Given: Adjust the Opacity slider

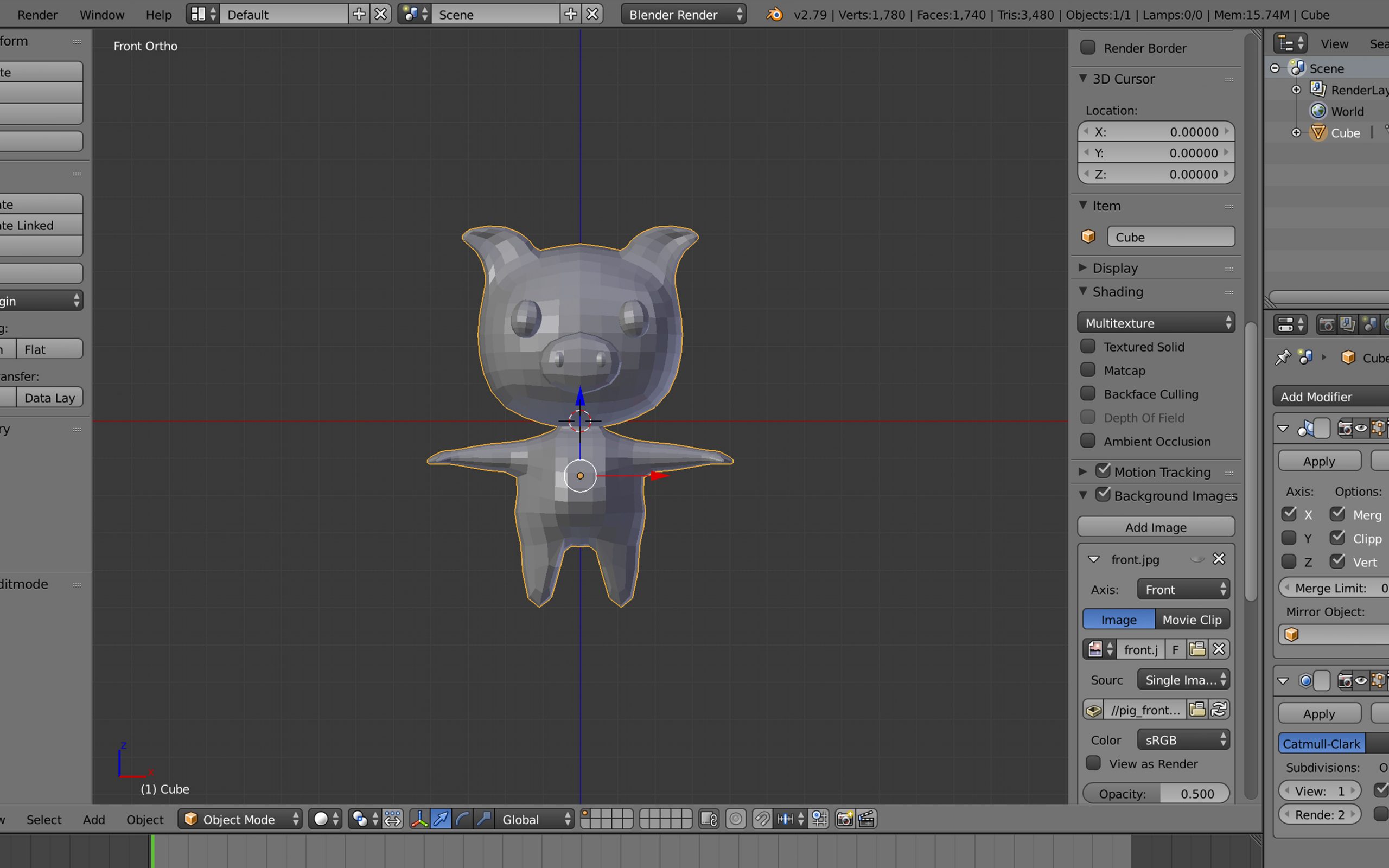Looking at the screenshot, I should (1155, 793).
